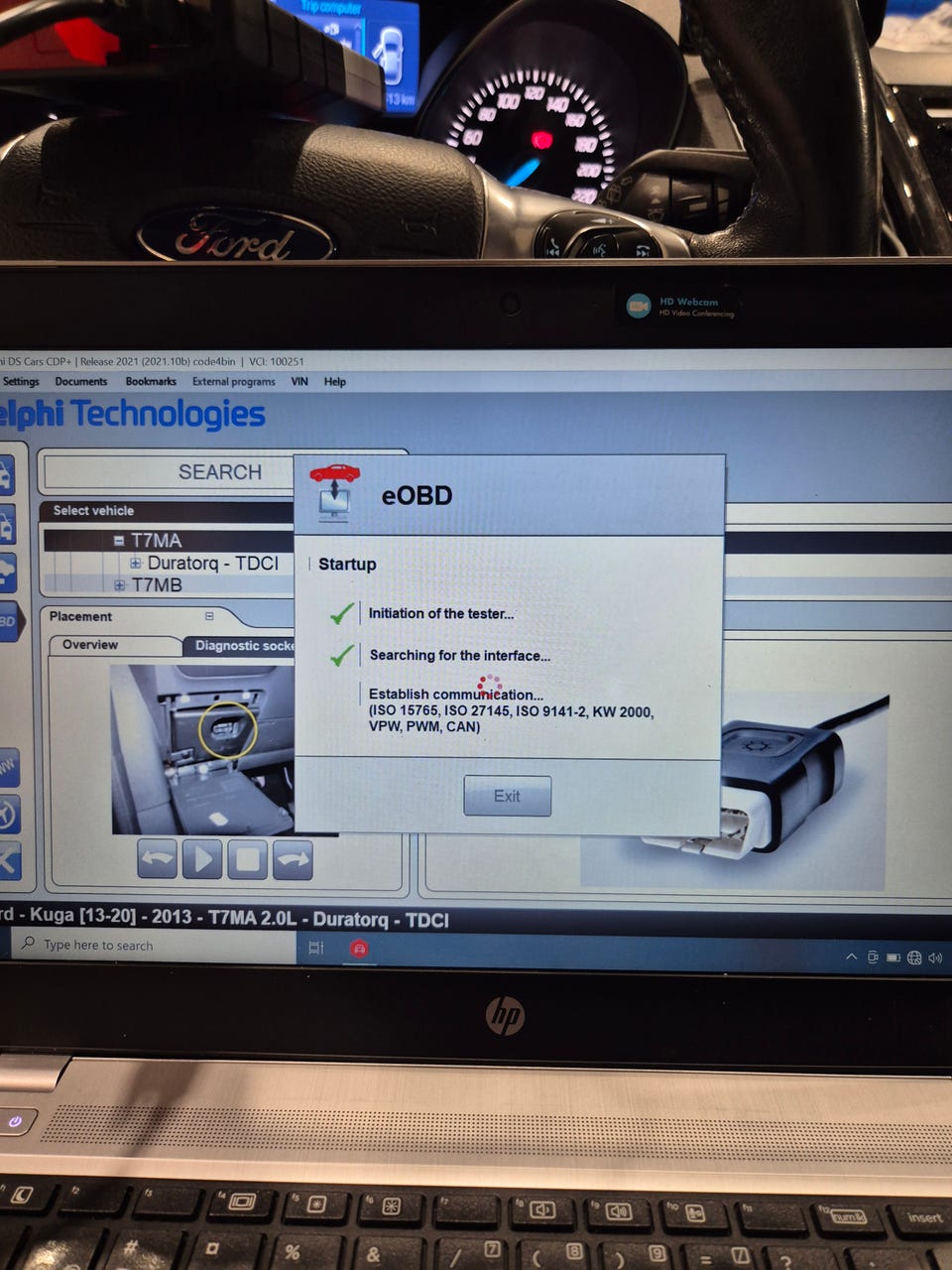The height and width of the screenshot is (1270, 952).
Task: Expand the T7MB tree node
Action: tap(119, 585)
